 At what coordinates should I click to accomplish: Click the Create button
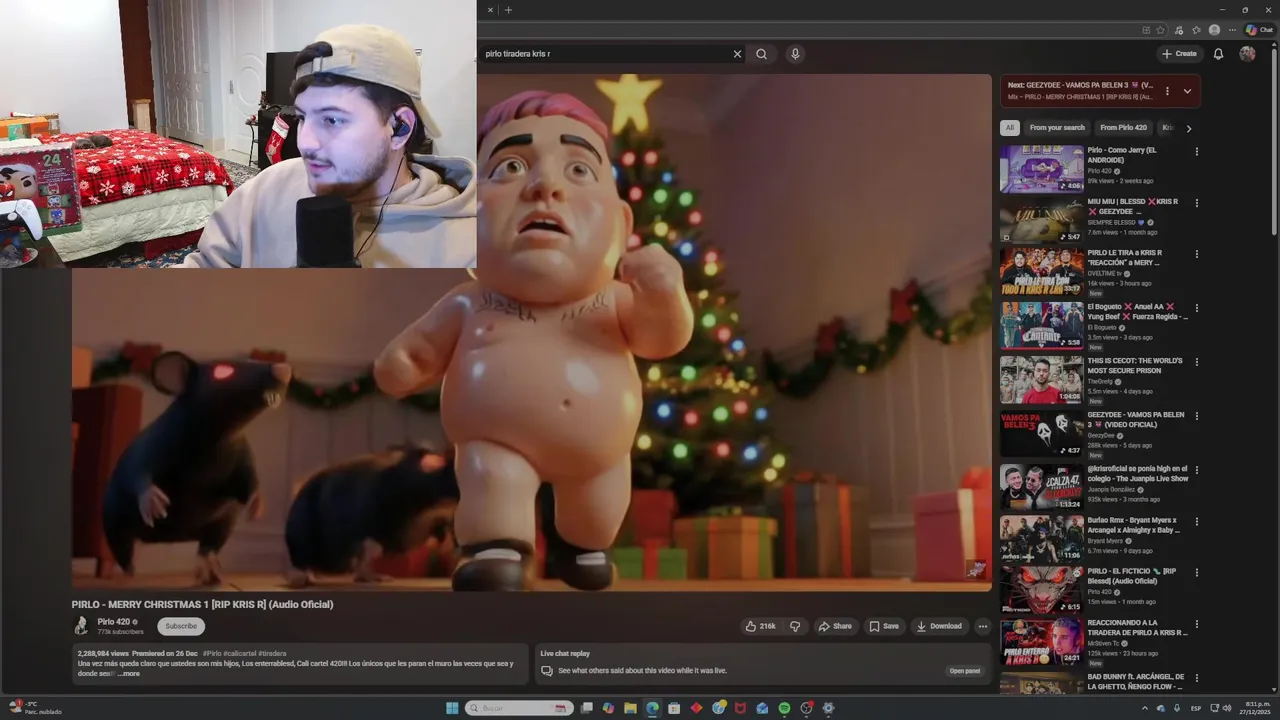[1179, 54]
